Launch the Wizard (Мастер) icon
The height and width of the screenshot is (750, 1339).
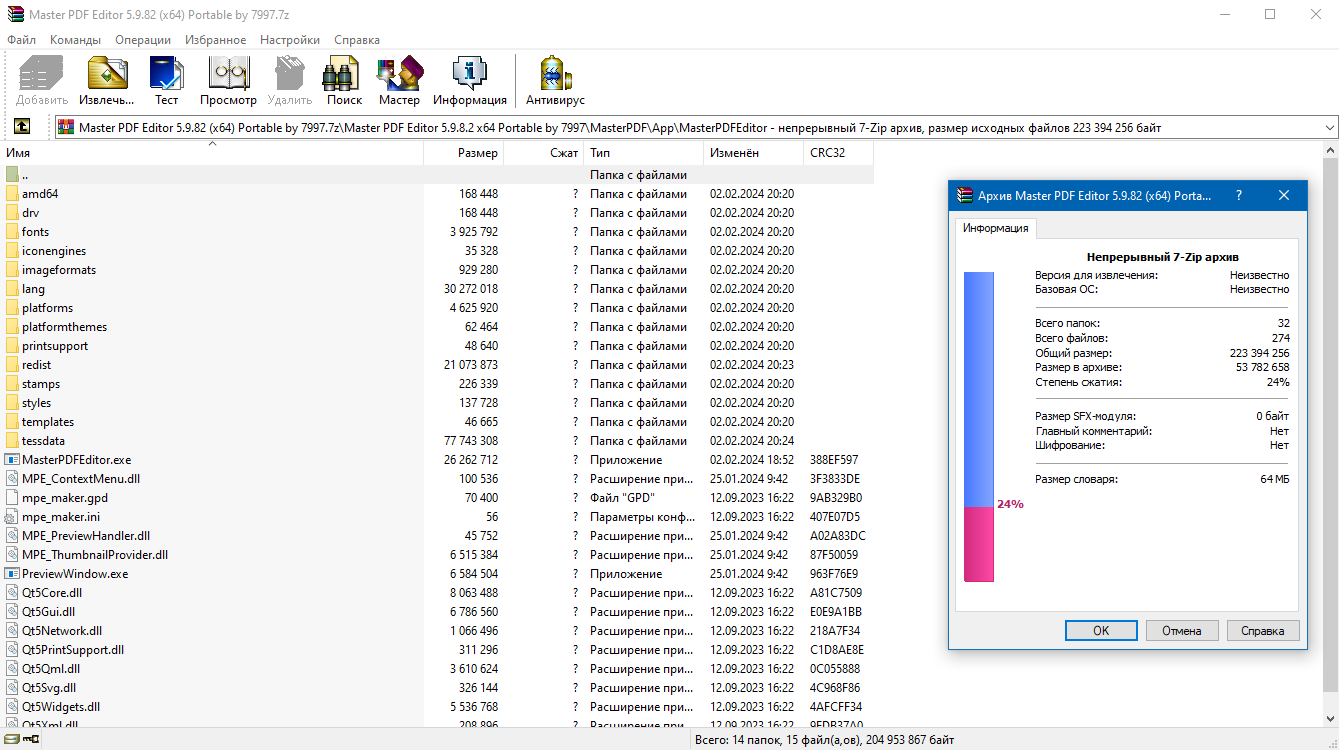399,80
